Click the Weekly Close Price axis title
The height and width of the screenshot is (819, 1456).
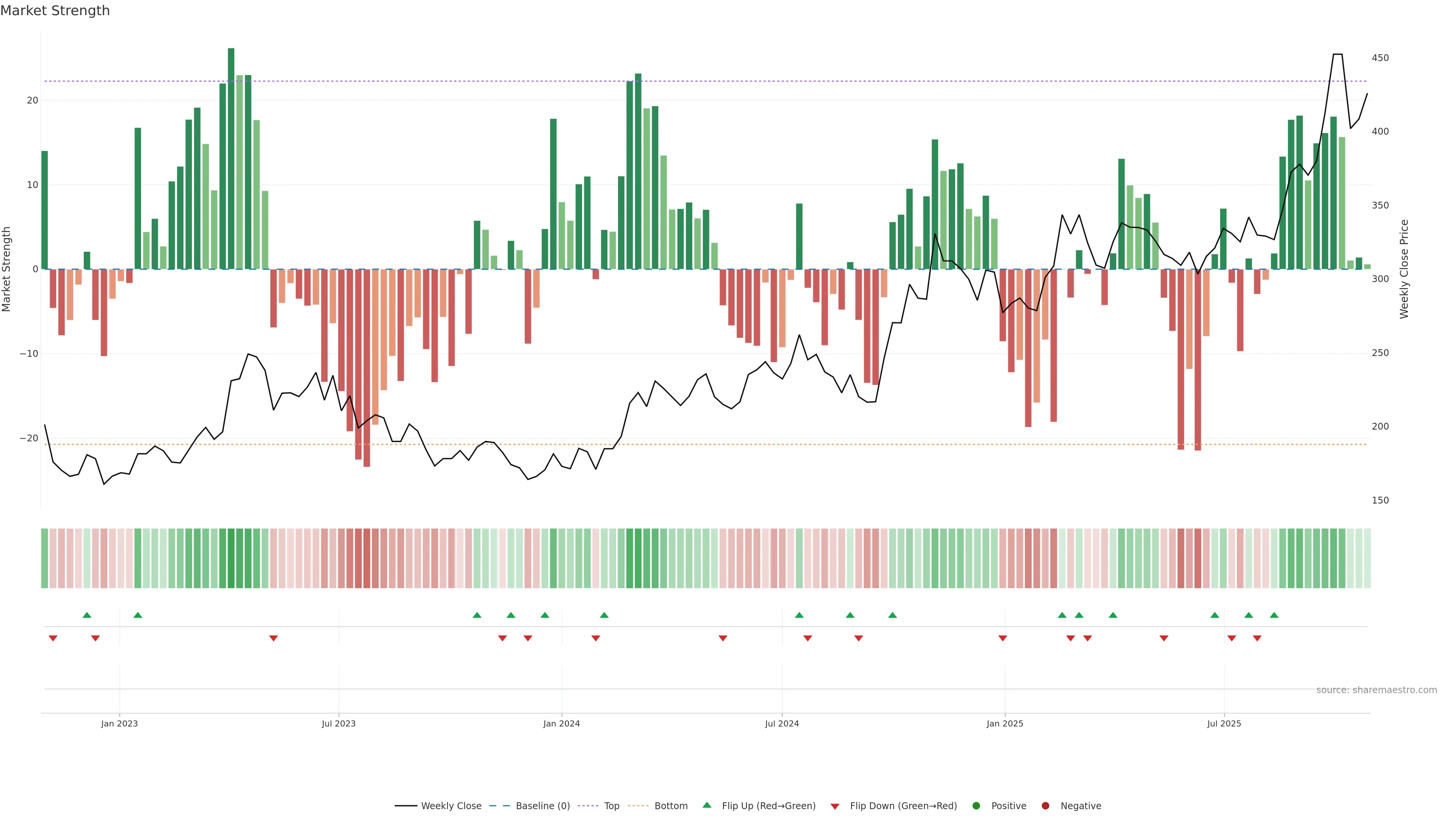[1404, 269]
